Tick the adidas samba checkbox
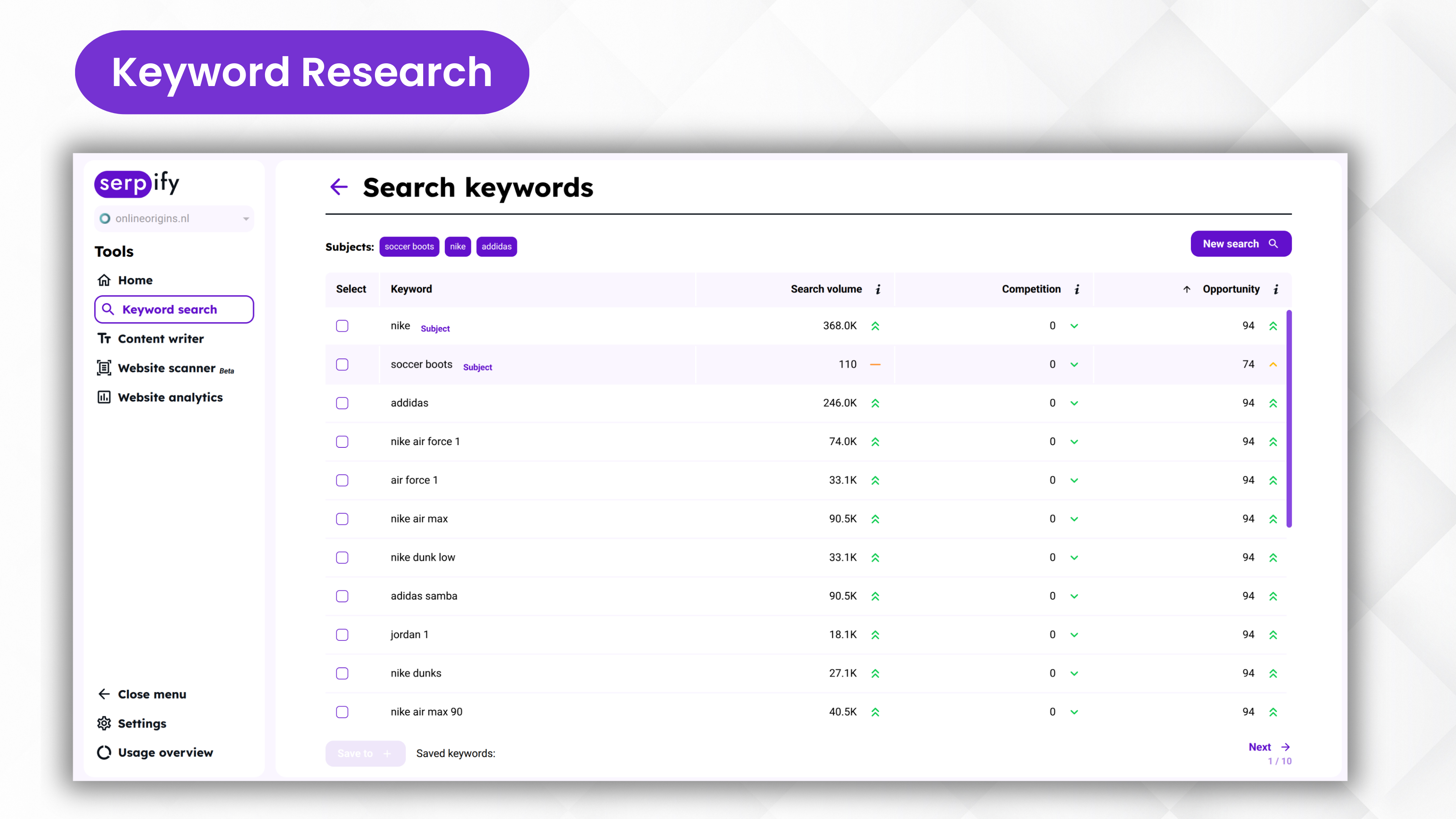This screenshot has height=819, width=1456. [x=342, y=596]
